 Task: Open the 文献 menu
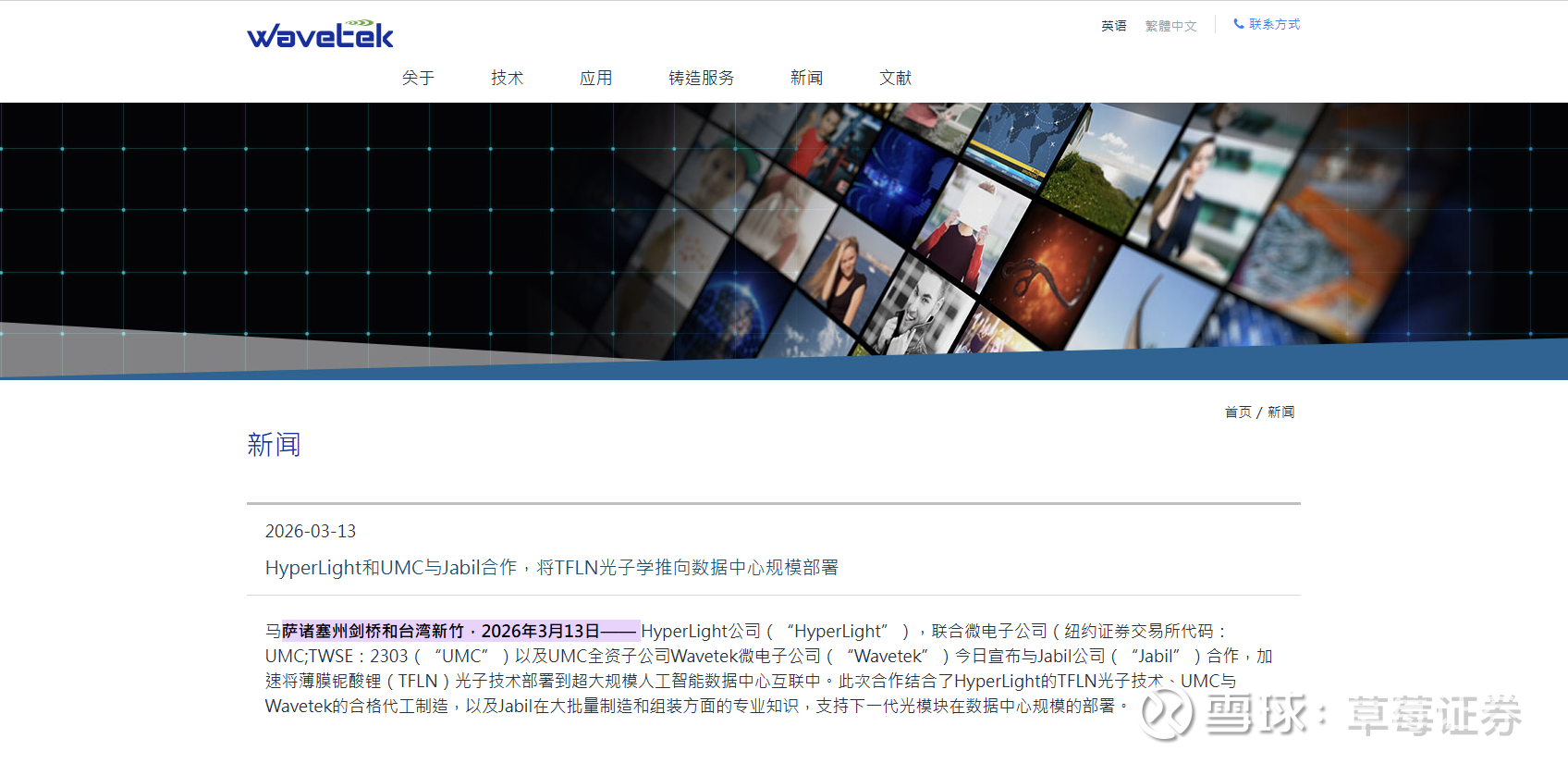[x=895, y=78]
